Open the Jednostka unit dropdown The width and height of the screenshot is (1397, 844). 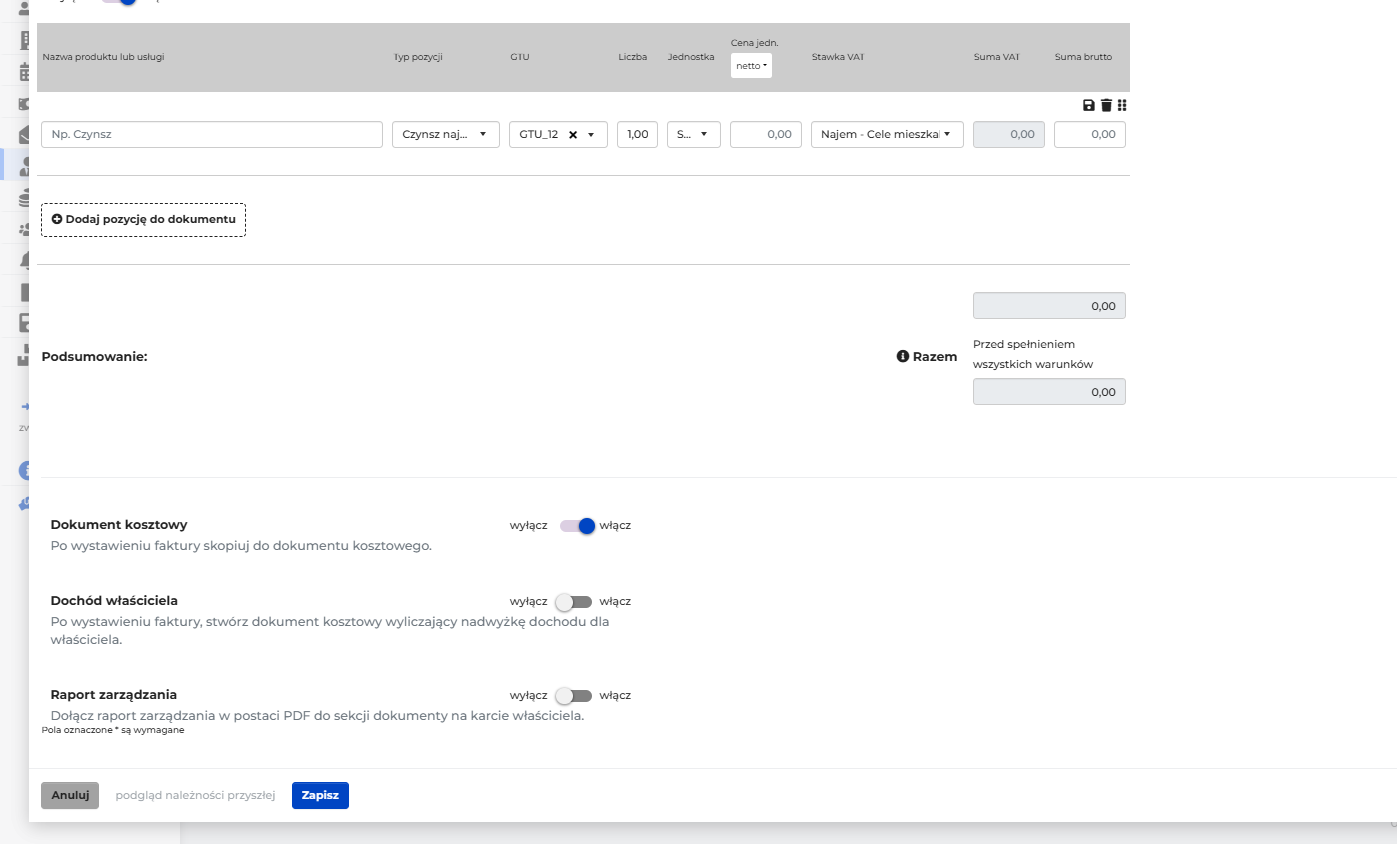pos(694,135)
